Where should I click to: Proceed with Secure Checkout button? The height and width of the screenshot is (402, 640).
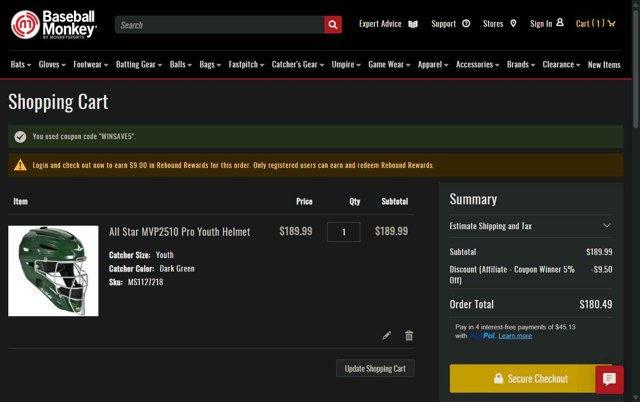(531, 379)
